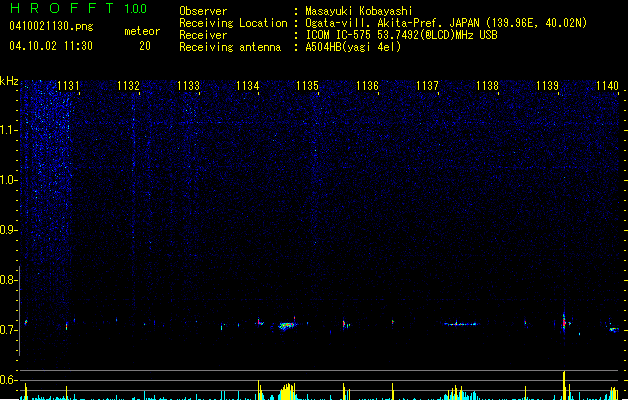Click the strong red echo after 1139

point(564,322)
